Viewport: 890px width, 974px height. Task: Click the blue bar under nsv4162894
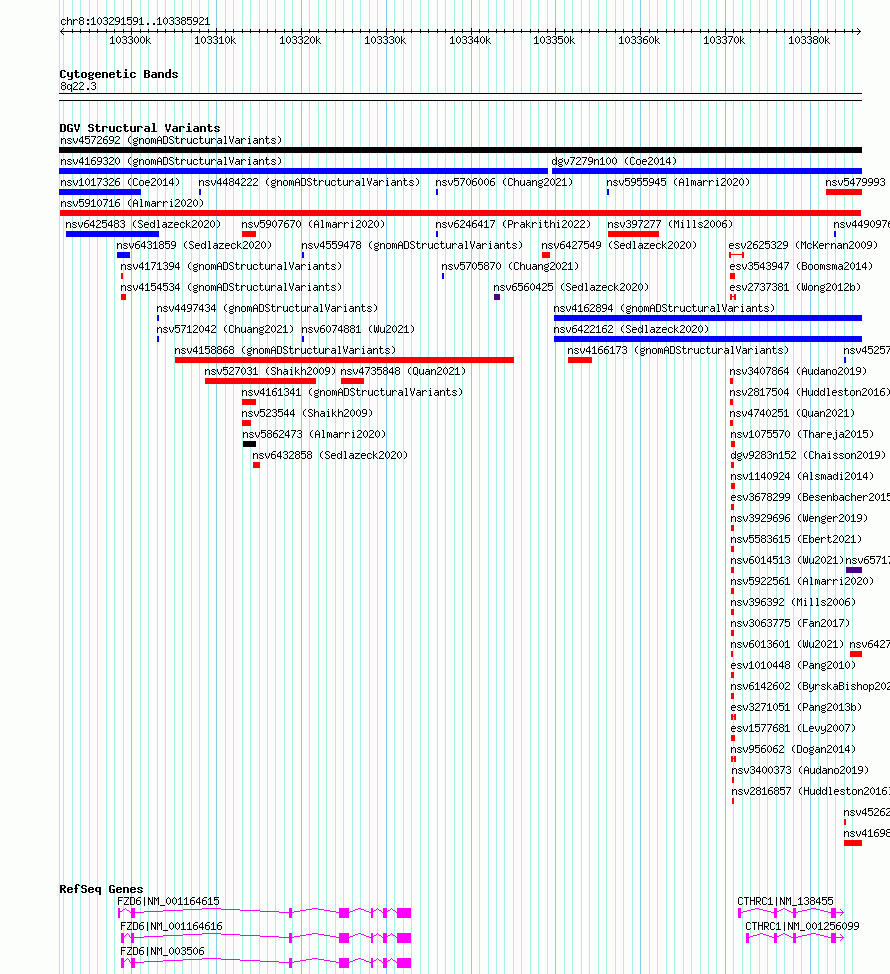click(x=708, y=319)
